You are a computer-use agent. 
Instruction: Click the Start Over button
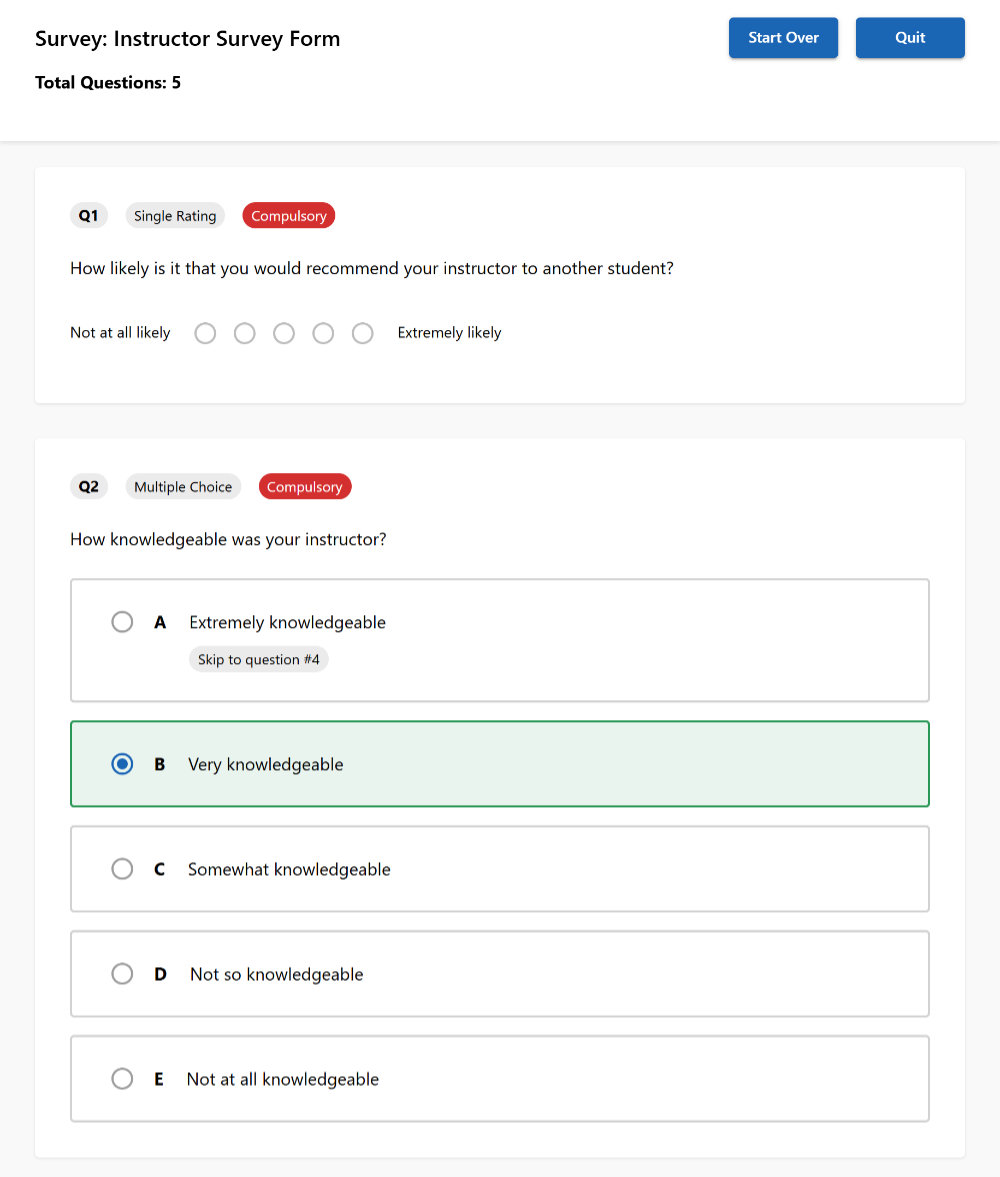pyautogui.click(x=783, y=37)
